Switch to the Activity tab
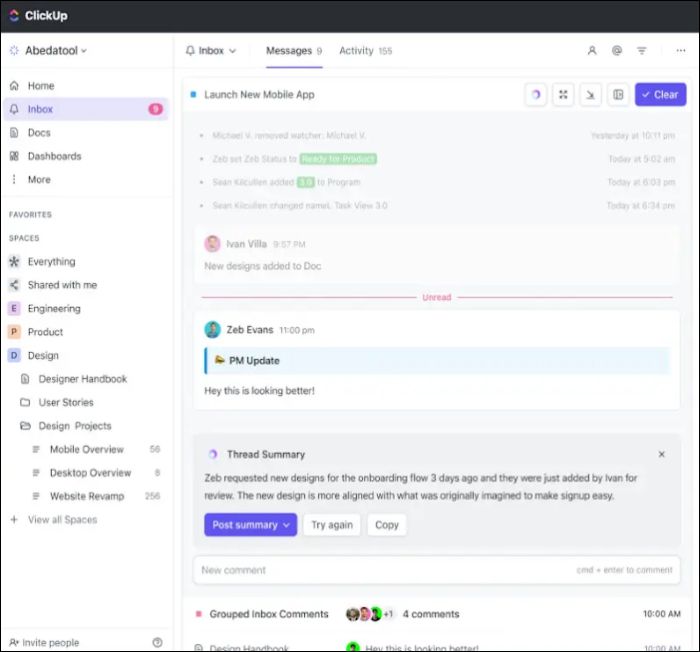Screen dimensions: 700x652 click(365, 50)
